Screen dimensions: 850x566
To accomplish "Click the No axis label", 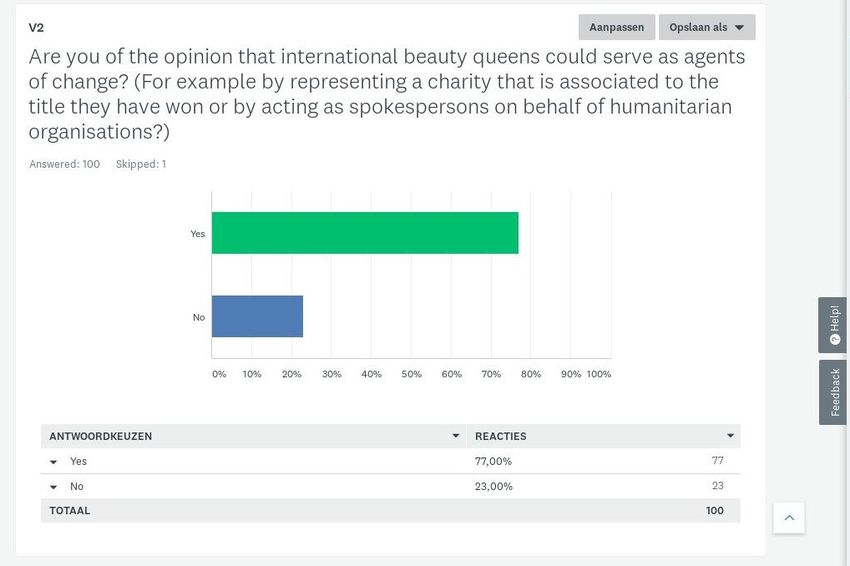I will click(199, 317).
